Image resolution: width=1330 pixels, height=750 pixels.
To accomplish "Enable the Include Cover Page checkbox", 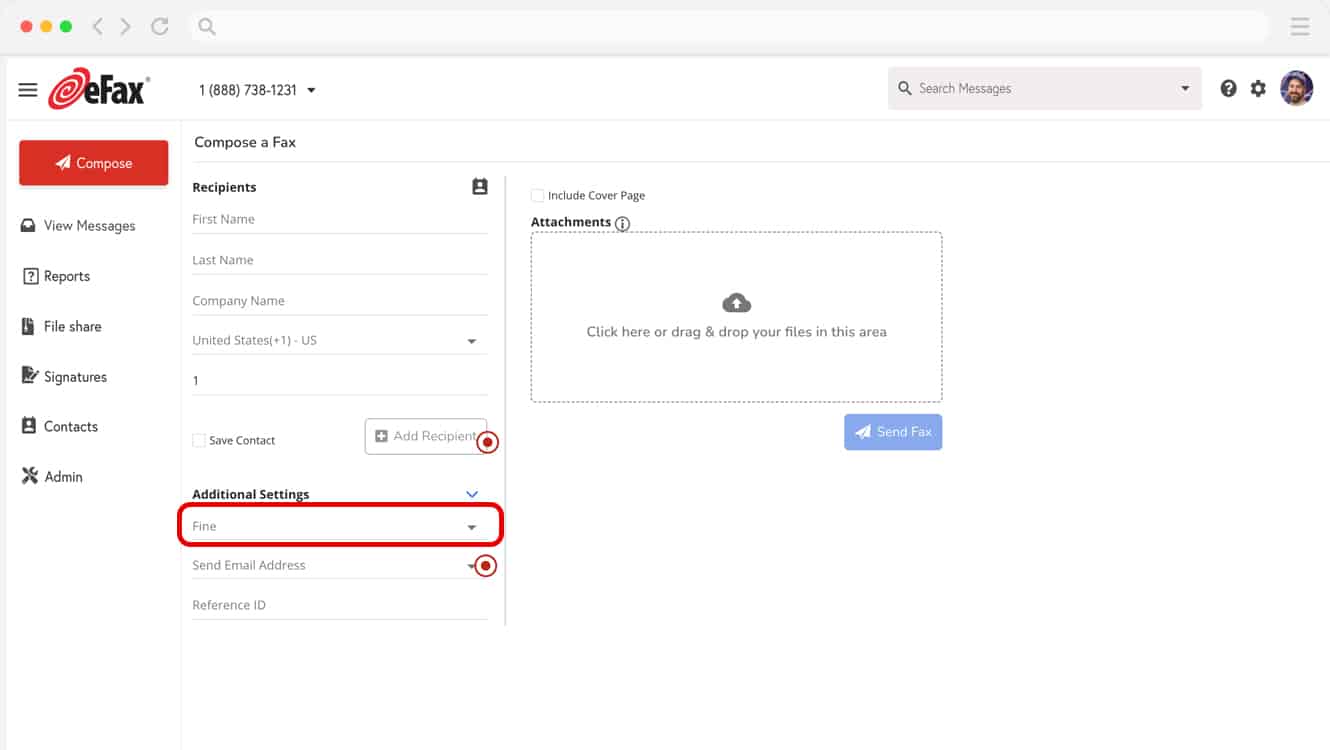I will click(538, 196).
